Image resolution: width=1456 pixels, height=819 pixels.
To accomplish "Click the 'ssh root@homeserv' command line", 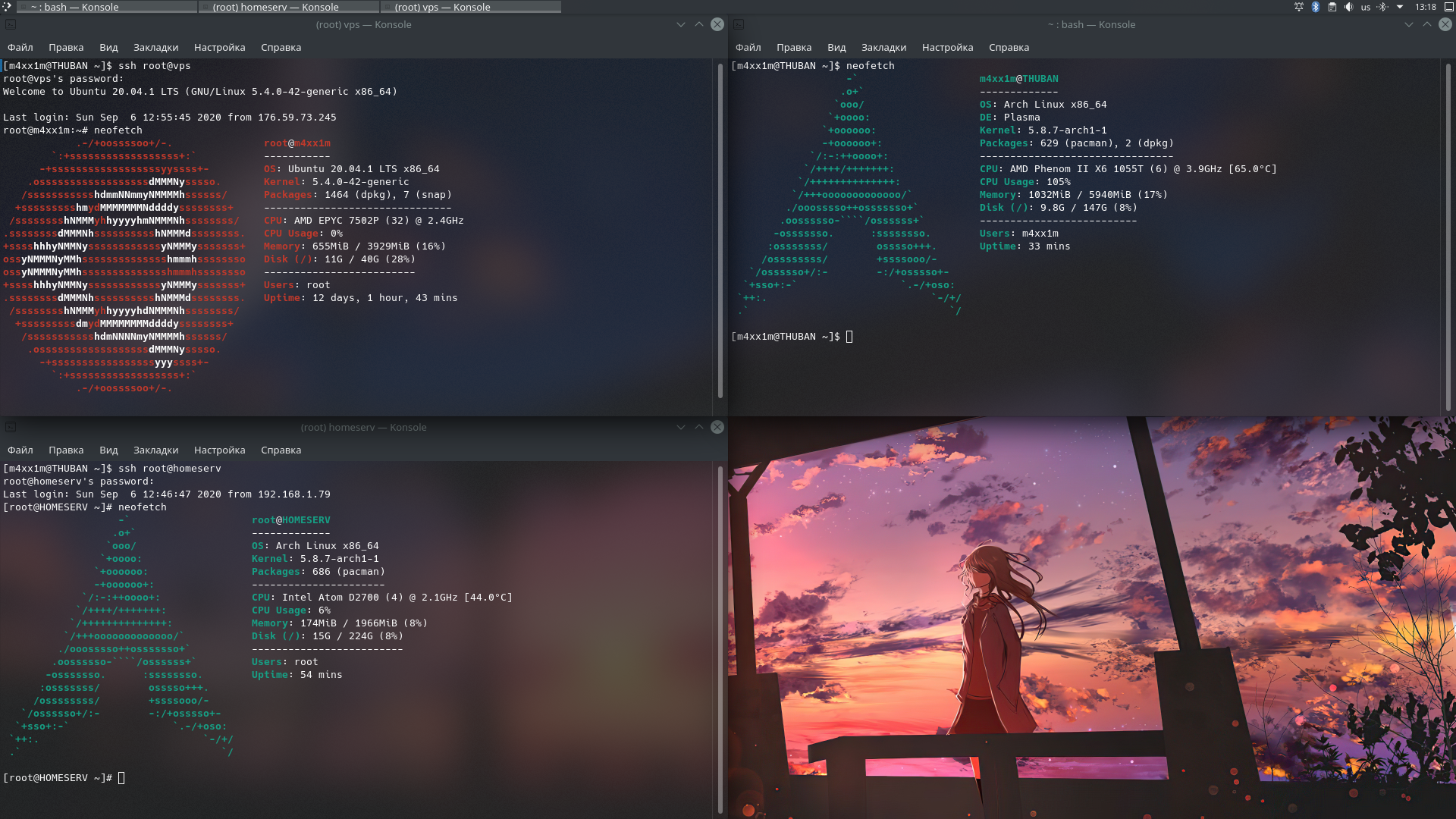I will (112, 469).
